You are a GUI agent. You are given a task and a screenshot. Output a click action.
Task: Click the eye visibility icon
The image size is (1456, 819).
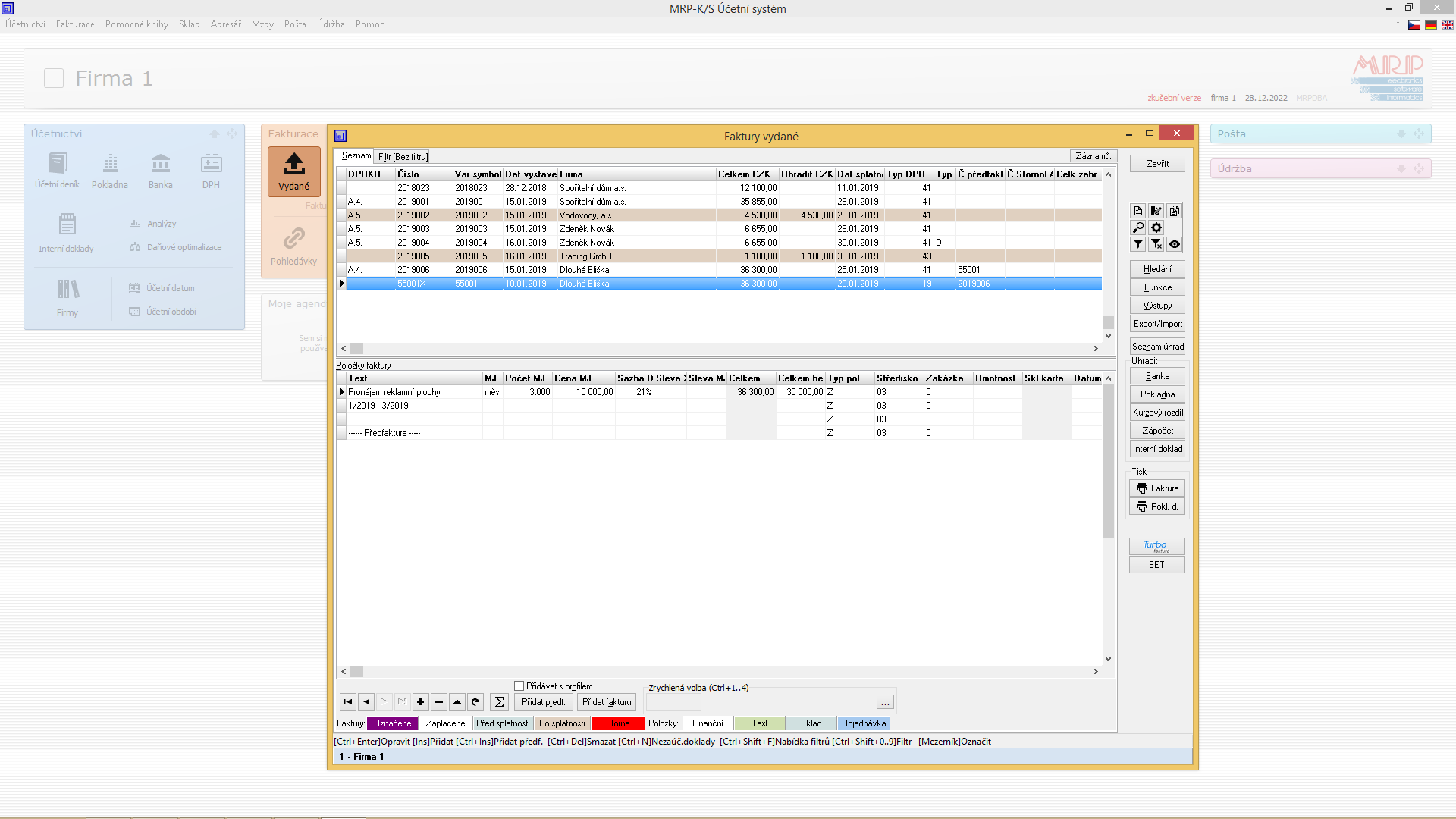pos(1174,244)
